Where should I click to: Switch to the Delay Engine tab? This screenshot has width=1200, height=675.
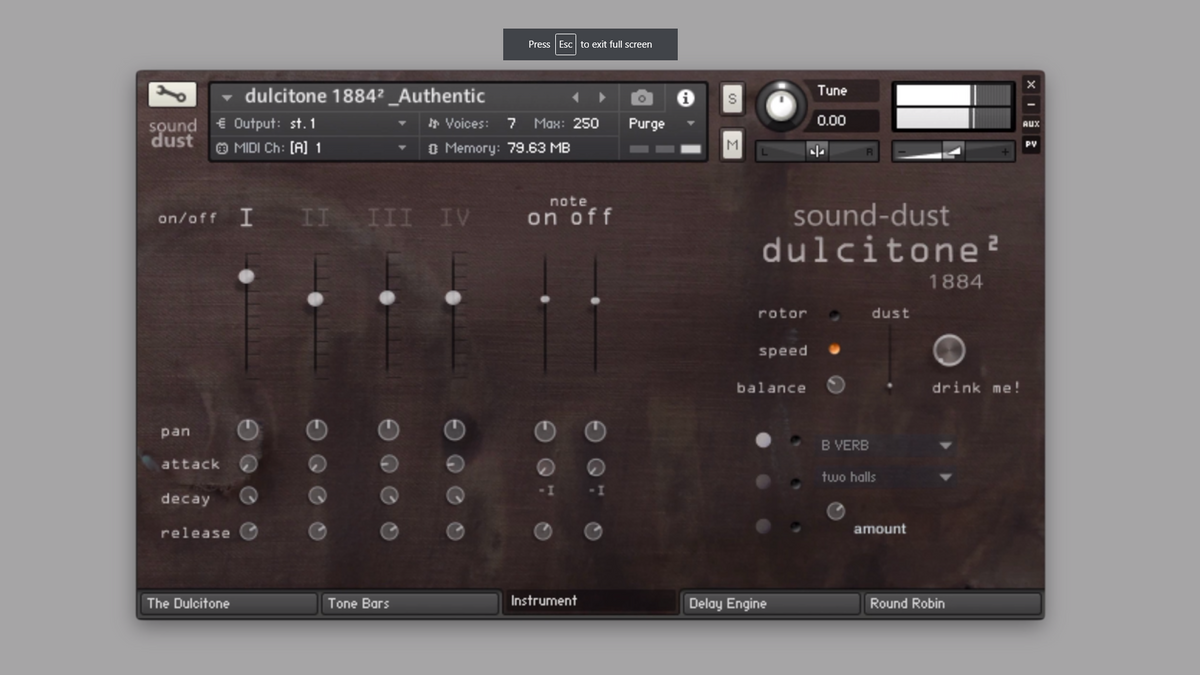click(x=770, y=603)
